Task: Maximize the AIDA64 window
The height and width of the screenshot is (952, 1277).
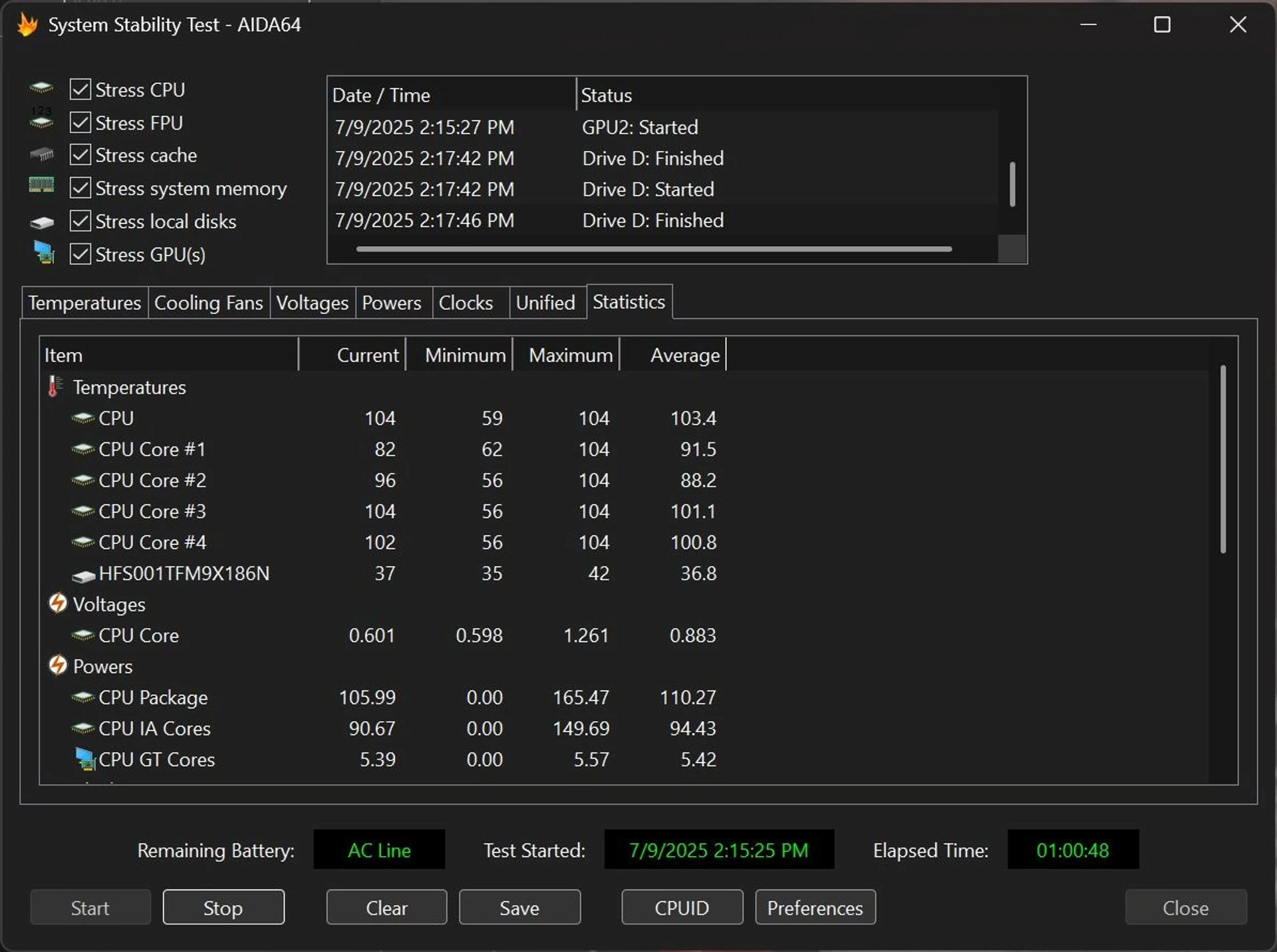Action: (x=1162, y=25)
